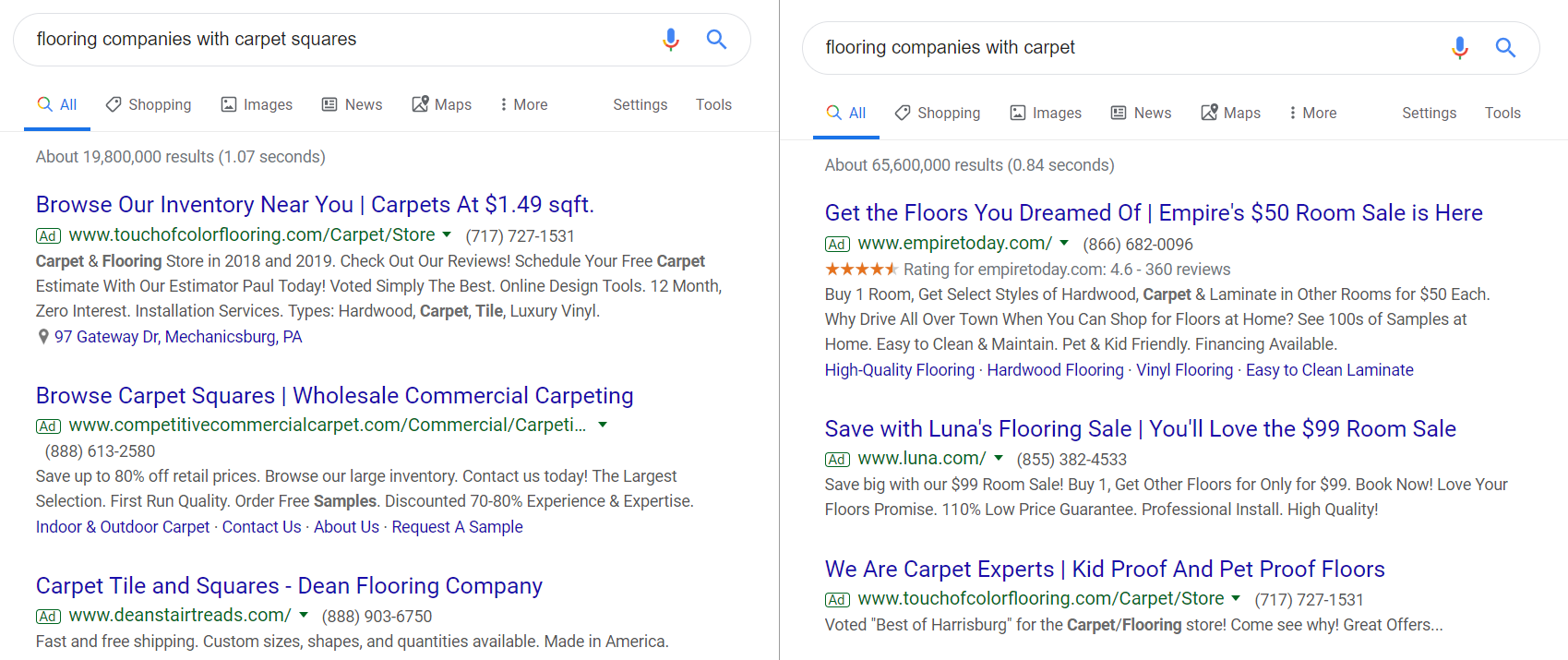The height and width of the screenshot is (660, 1568).
Task: Click the star rating for empiretoday.com
Action: (x=861, y=270)
